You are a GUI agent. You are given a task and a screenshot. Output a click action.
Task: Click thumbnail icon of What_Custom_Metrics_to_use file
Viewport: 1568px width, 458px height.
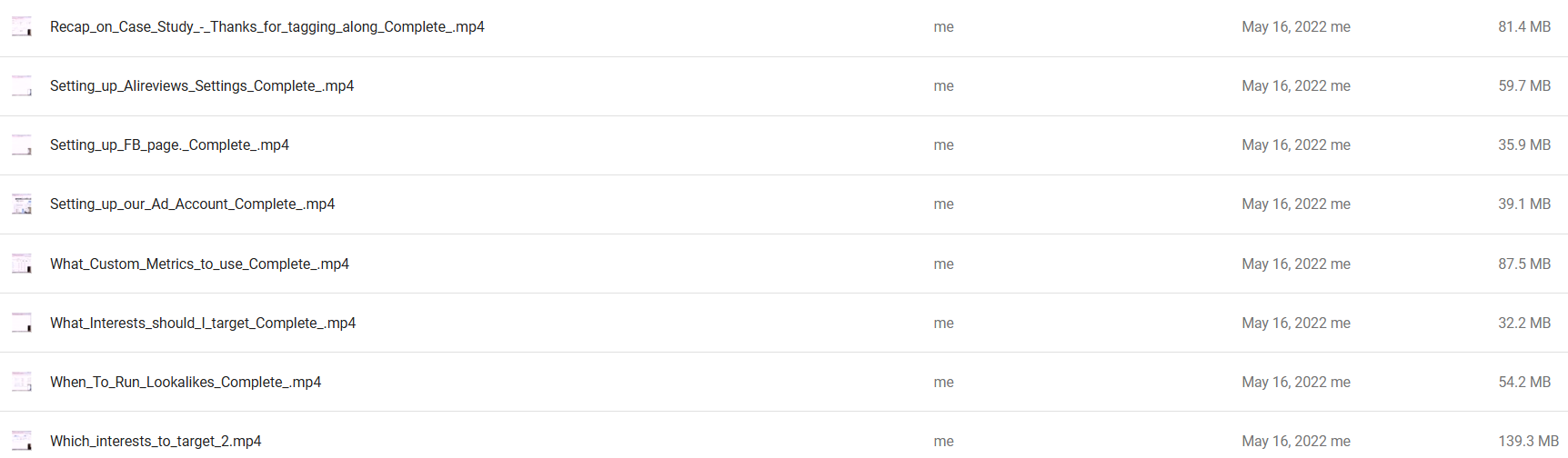22,264
